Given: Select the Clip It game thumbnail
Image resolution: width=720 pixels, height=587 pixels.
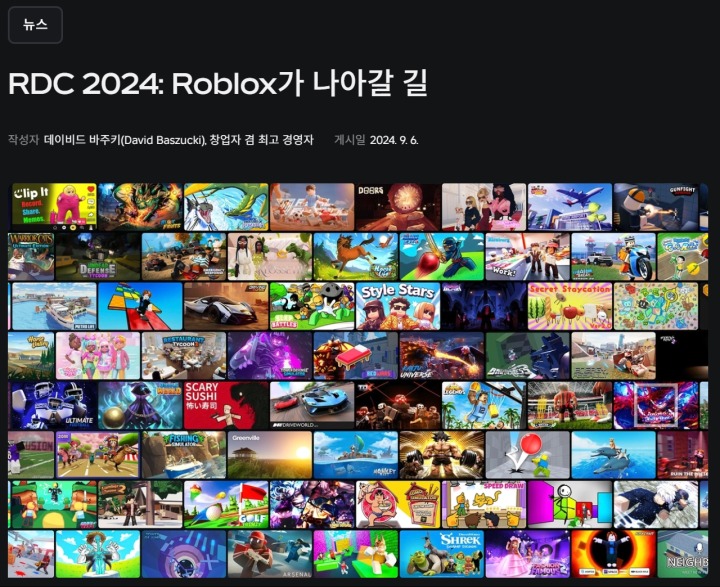Looking at the screenshot, I should pos(53,206).
